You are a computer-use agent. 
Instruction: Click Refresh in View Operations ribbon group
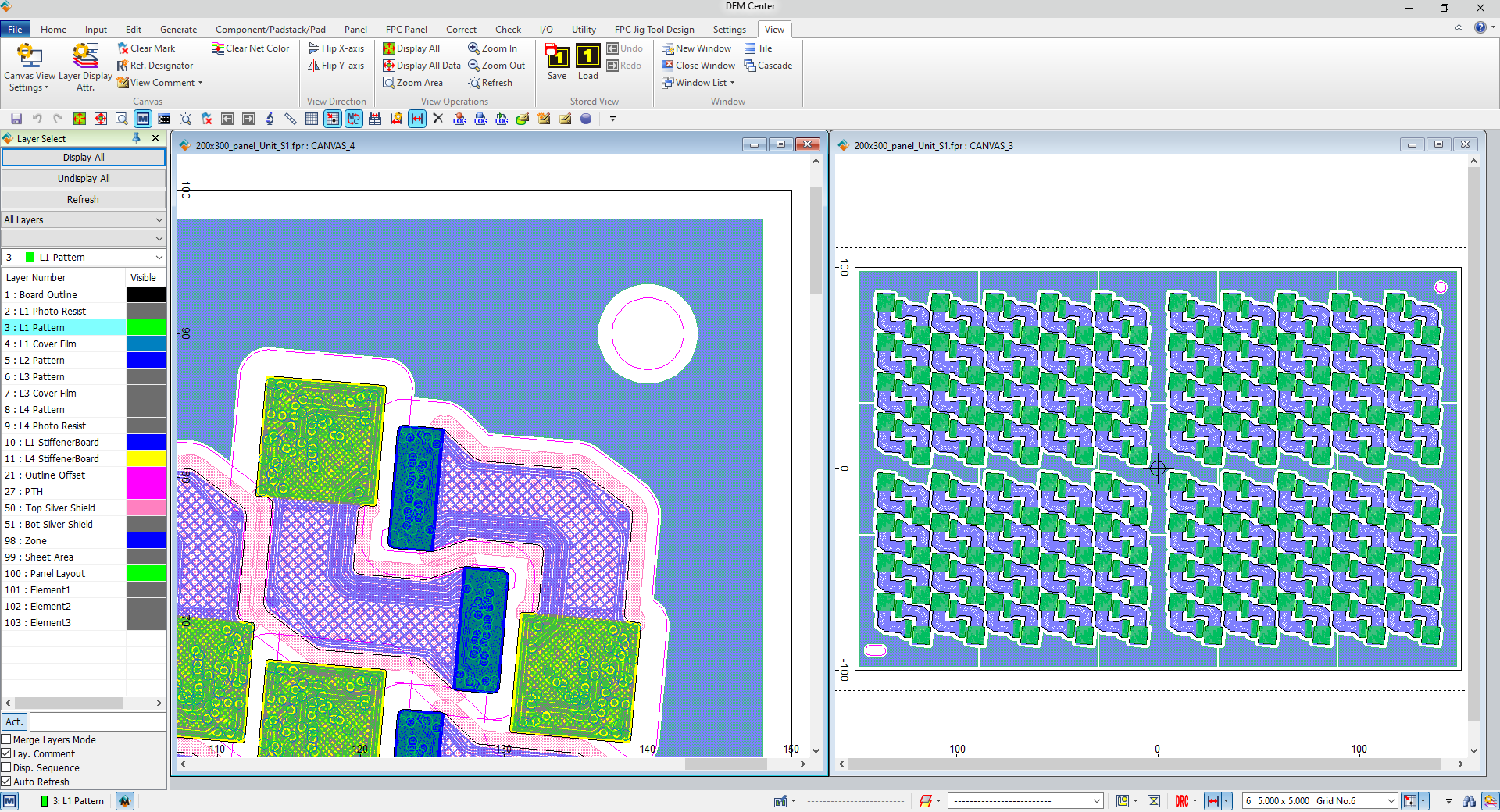491,83
